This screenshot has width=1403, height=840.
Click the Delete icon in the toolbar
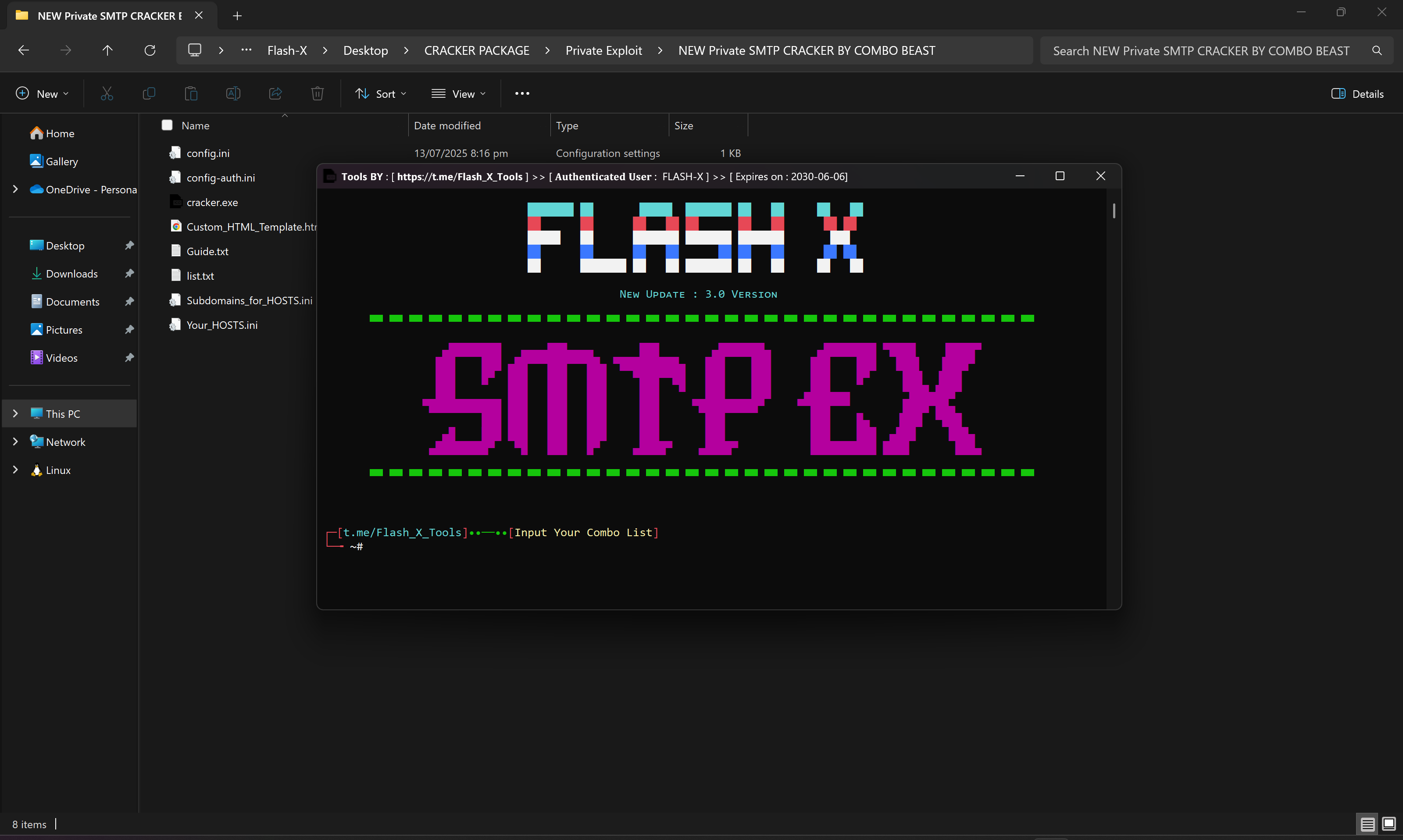pyautogui.click(x=317, y=93)
